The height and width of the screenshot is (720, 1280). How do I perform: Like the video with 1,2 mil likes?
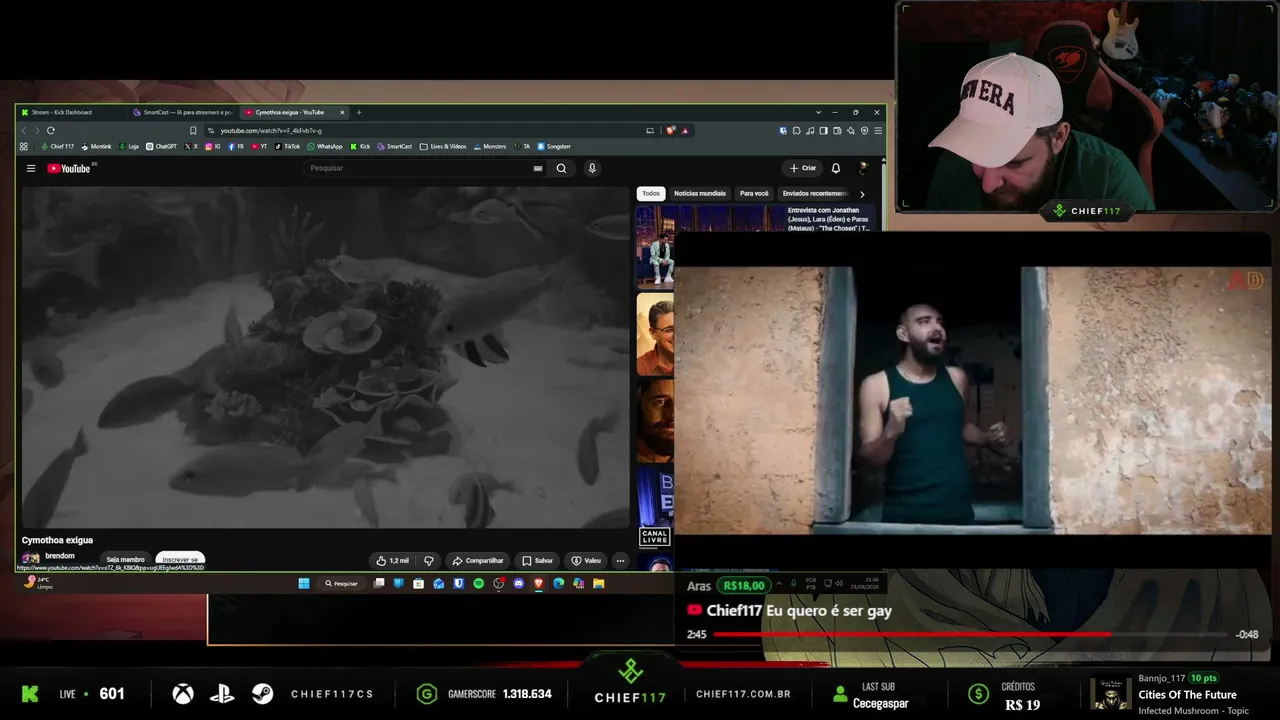(393, 561)
